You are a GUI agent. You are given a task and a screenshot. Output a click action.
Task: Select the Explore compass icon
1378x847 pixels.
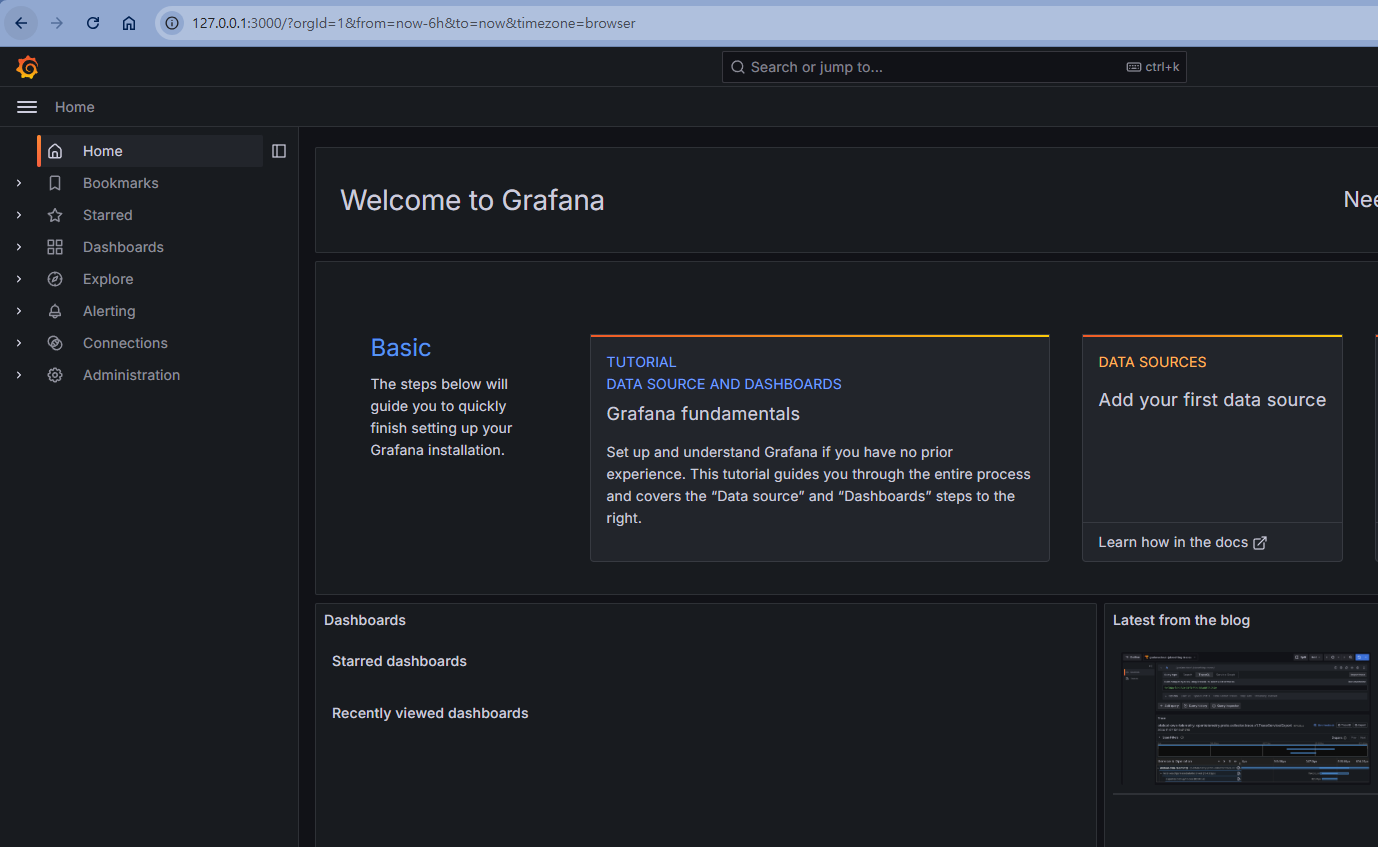pos(55,278)
